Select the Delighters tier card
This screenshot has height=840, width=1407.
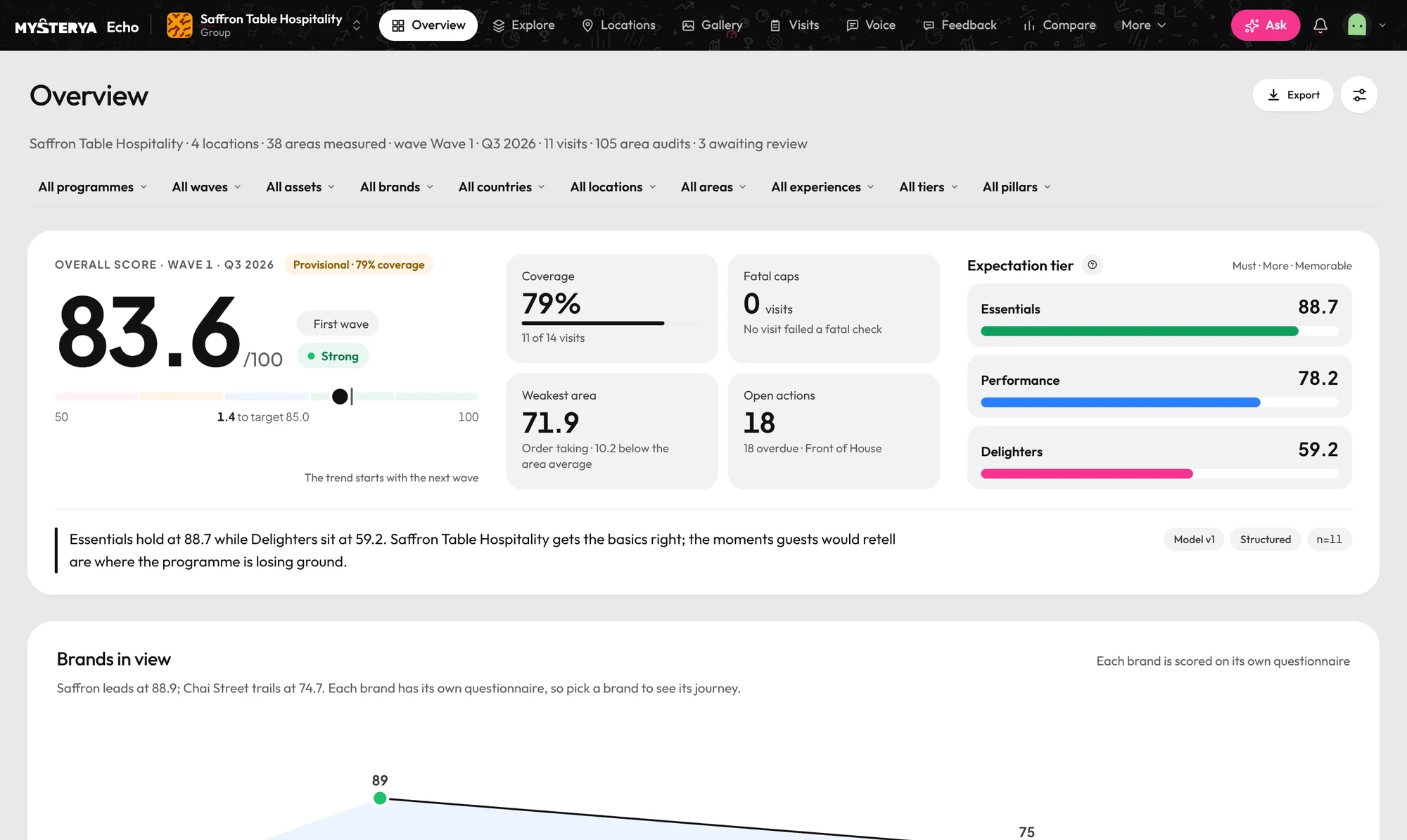pos(1159,457)
